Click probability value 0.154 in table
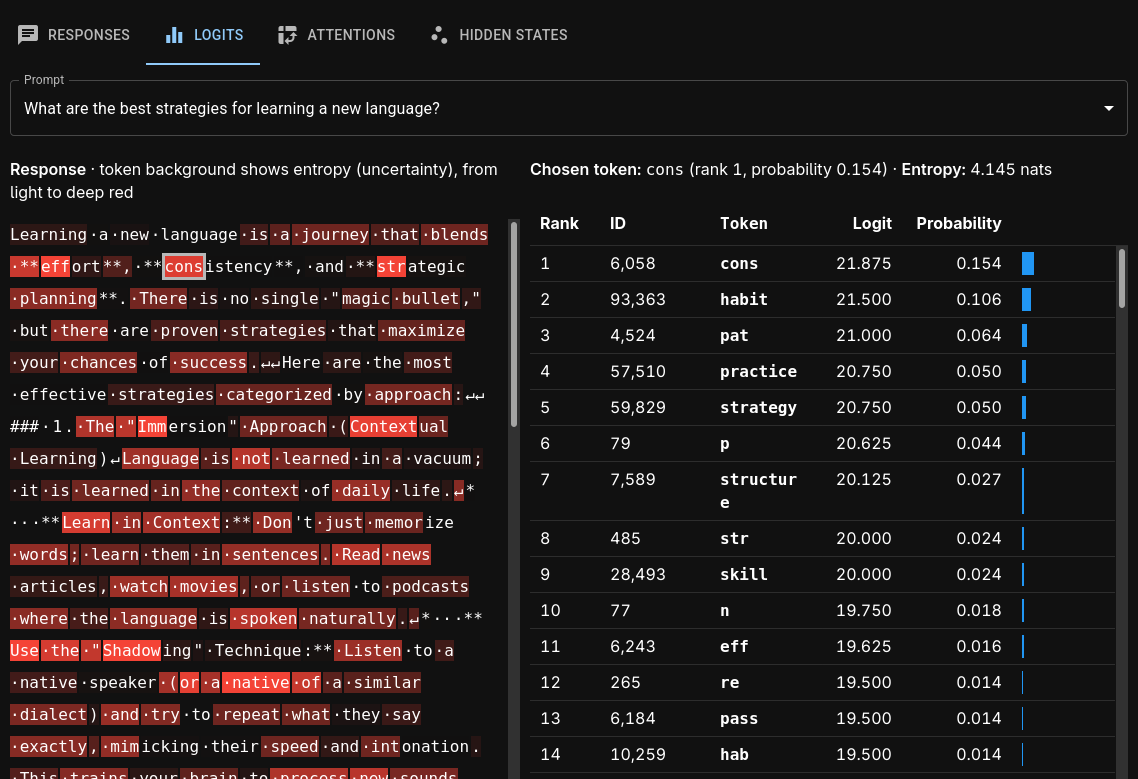This screenshot has height=779, width=1138. [x=978, y=264]
